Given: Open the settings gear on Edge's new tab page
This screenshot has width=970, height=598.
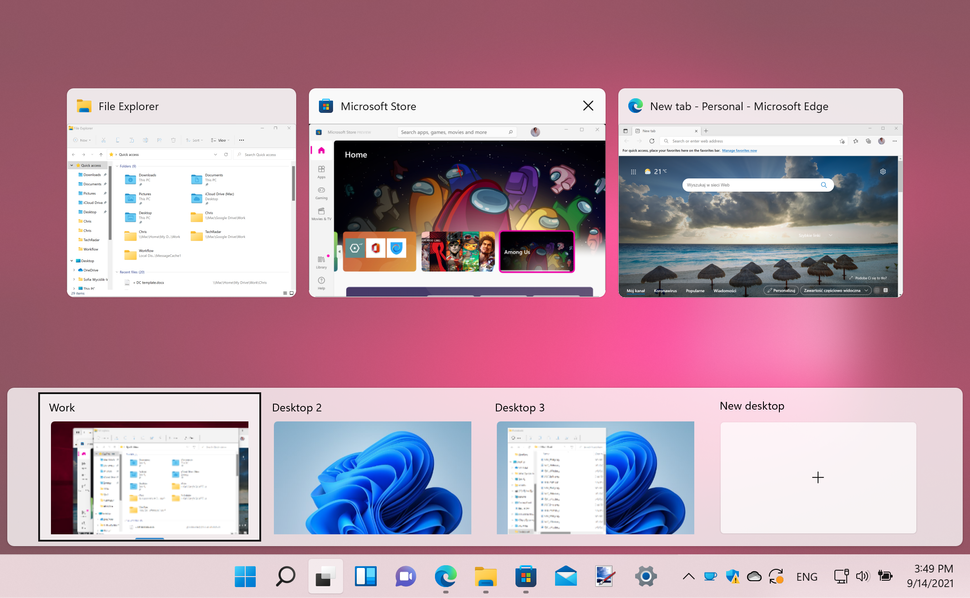Looking at the screenshot, I should 883,171.
